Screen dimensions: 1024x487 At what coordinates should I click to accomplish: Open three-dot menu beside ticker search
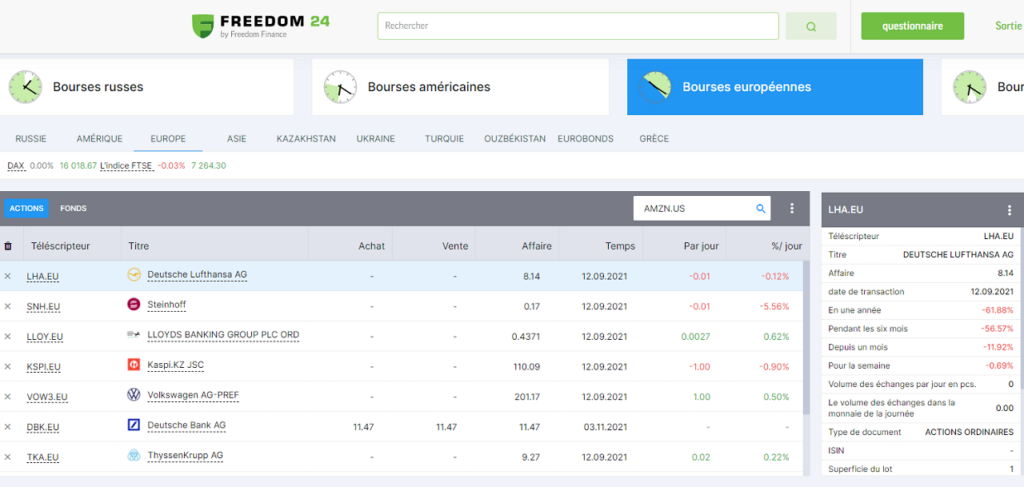pyautogui.click(x=792, y=209)
